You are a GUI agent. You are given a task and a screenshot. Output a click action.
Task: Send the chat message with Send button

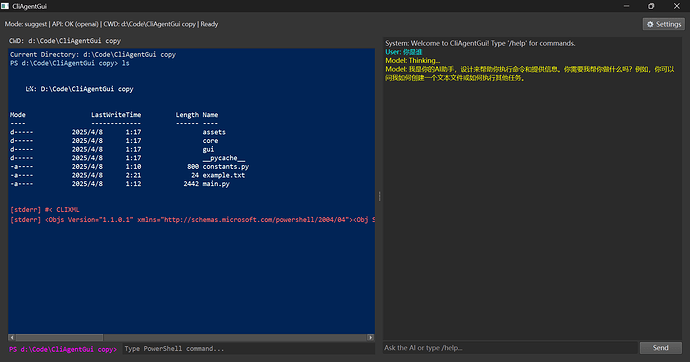click(x=661, y=348)
